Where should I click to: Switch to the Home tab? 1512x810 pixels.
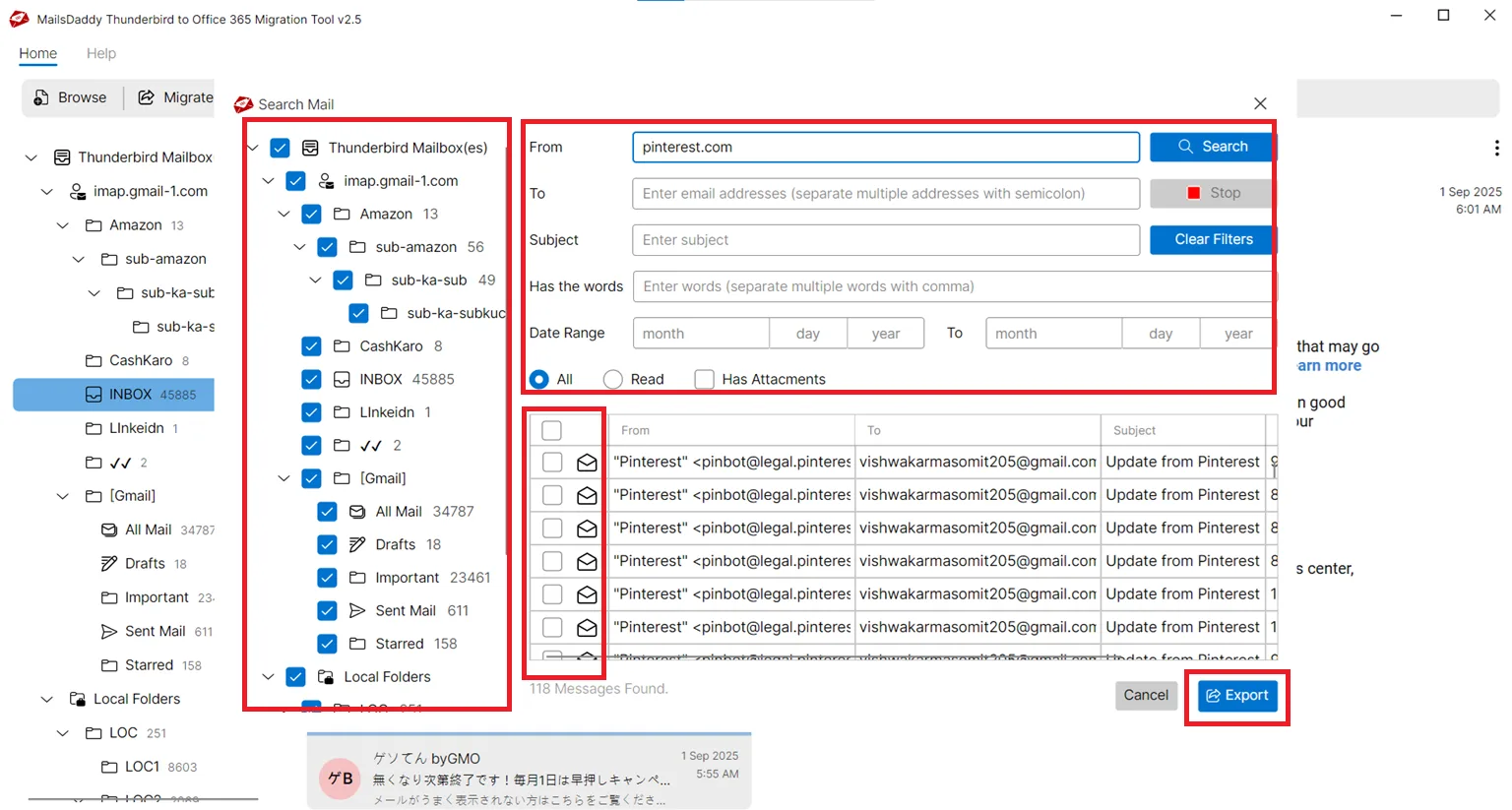point(37,53)
